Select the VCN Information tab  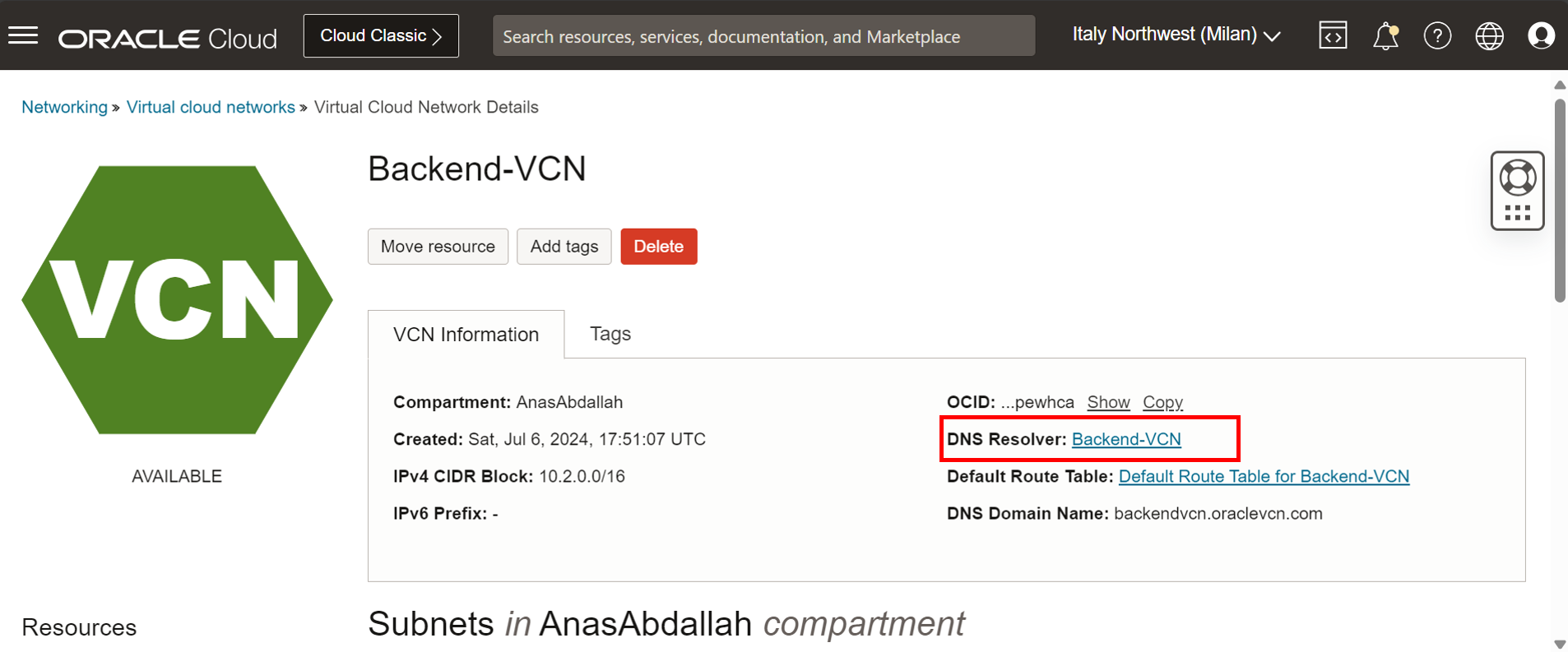pyautogui.click(x=466, y=335)
